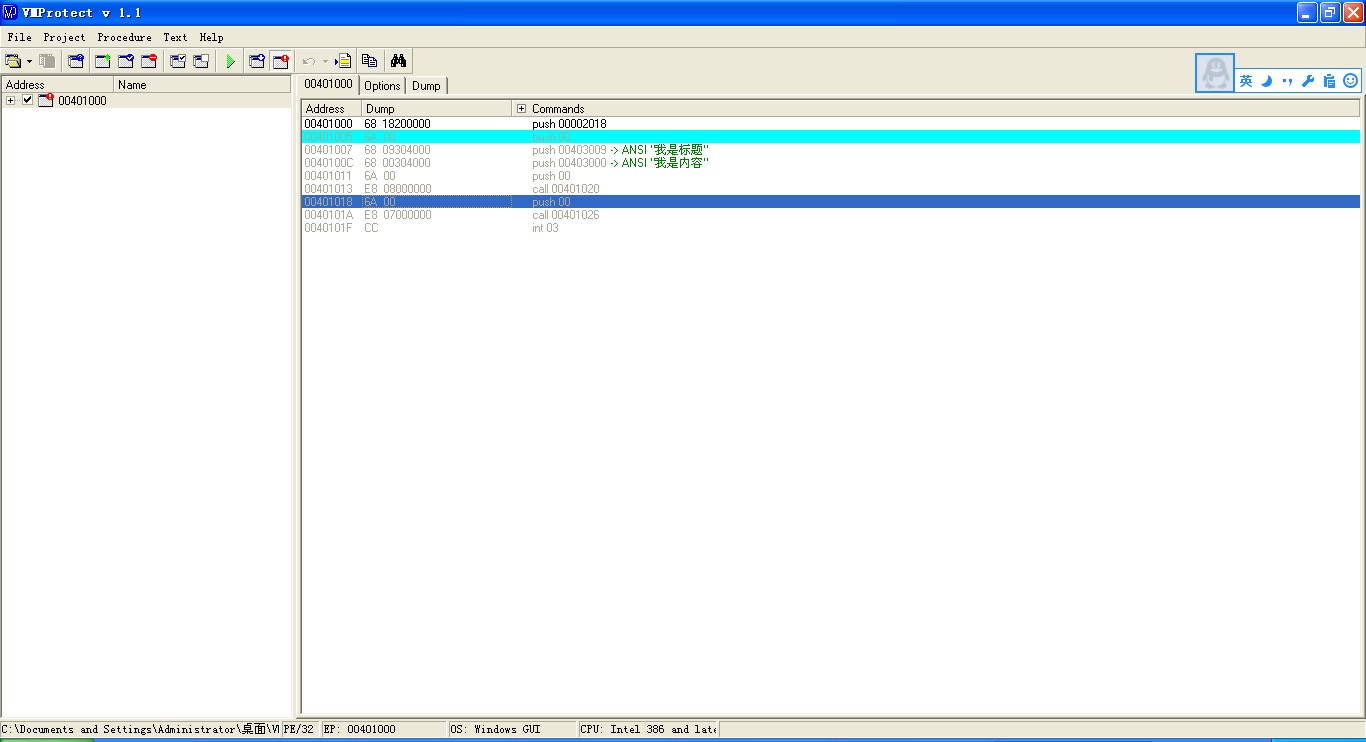
Task: Click the procedure icon with blue down arrow
Action: click(x=257, y=61)
